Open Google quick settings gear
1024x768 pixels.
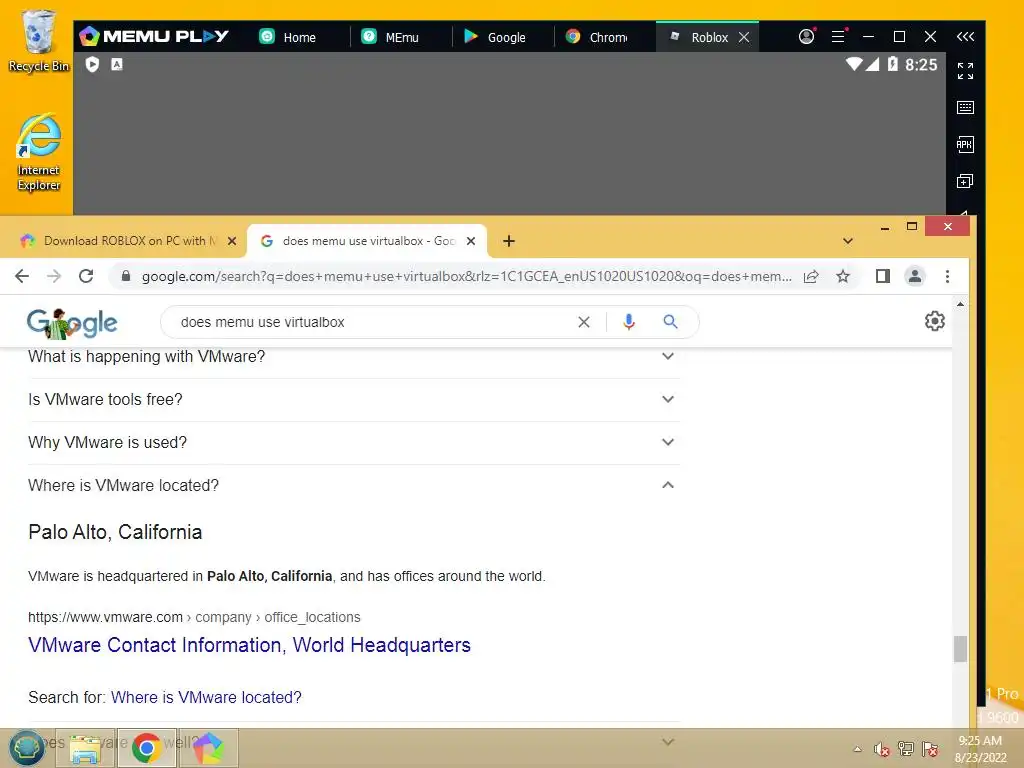click(935, 321)
